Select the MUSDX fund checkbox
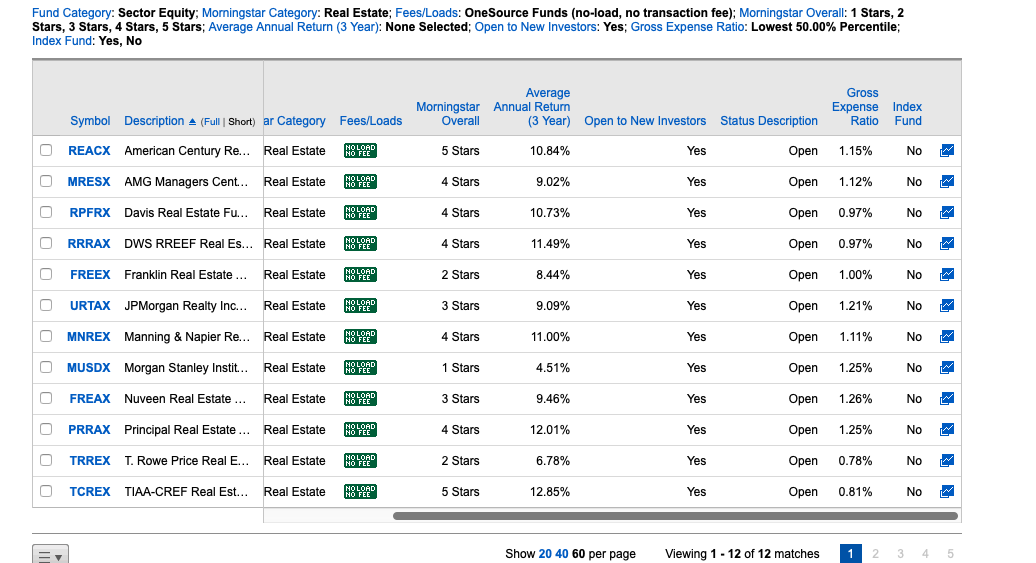The width and height of the screenshot is (1036, 563). [x=46, y=367]
